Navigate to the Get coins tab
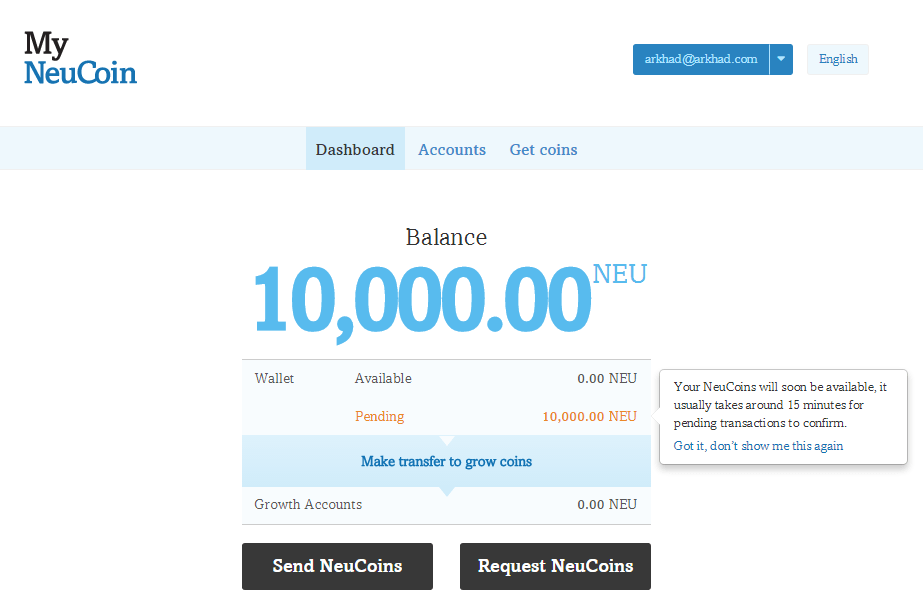The width and height of the screenshot is (923, 606). pos(543,149)
